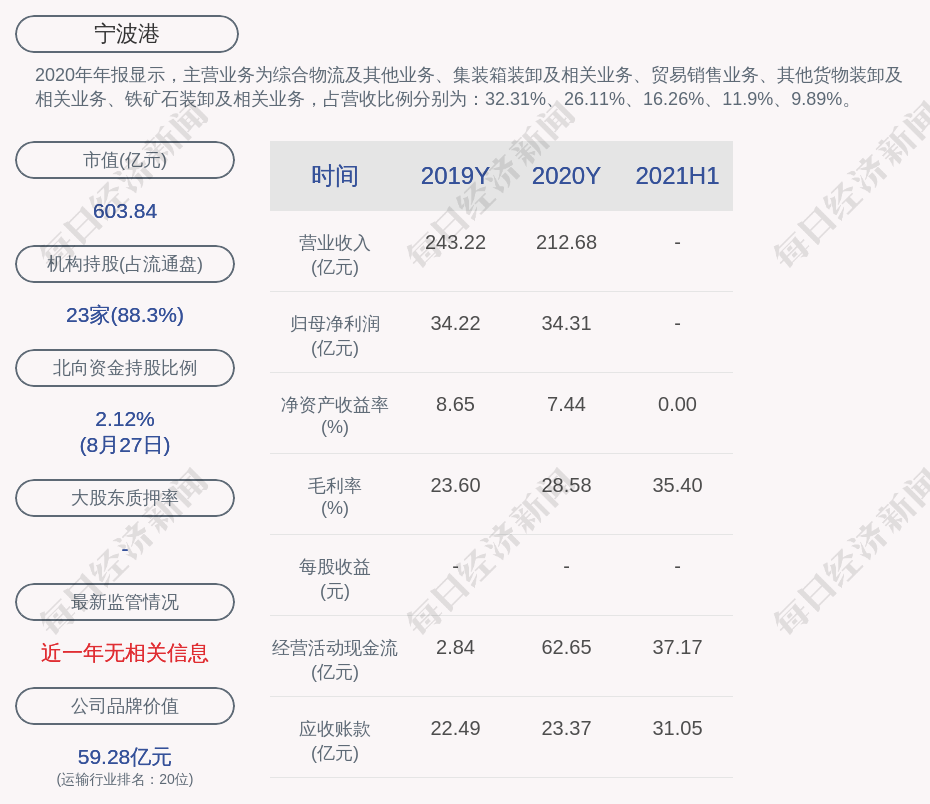Click the market value 603.84 figure
Image resolution: width=930 pixels, height=804 pixels.
(125, 211)
